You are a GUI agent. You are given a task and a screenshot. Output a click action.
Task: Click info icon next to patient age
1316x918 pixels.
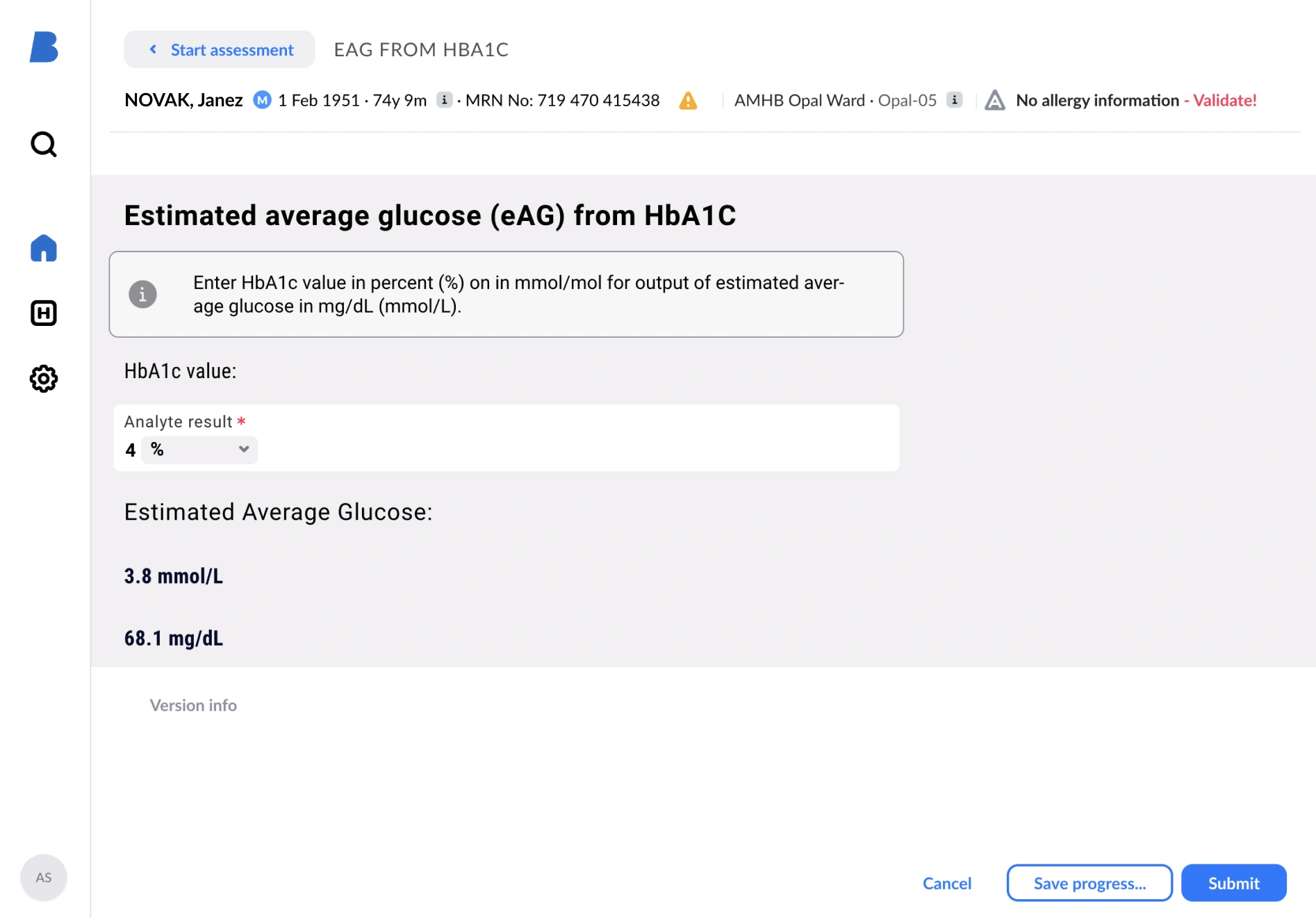point(444,100)
